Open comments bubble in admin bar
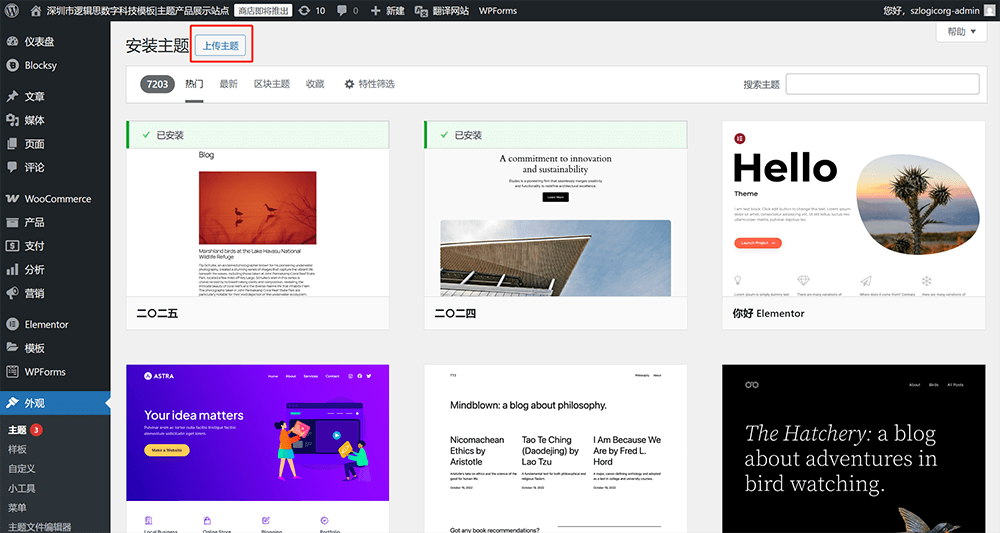Image resolution: width=1000 pixels, height=533 pixels. click(347, 11)
